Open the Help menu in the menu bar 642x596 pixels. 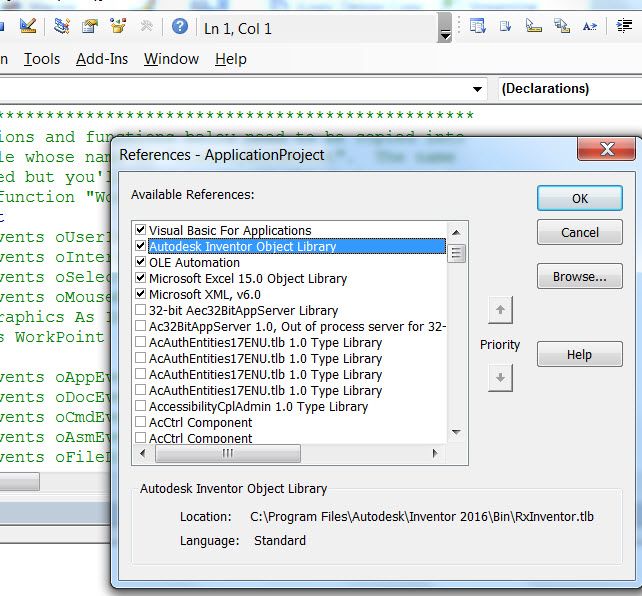click(231, 59)
